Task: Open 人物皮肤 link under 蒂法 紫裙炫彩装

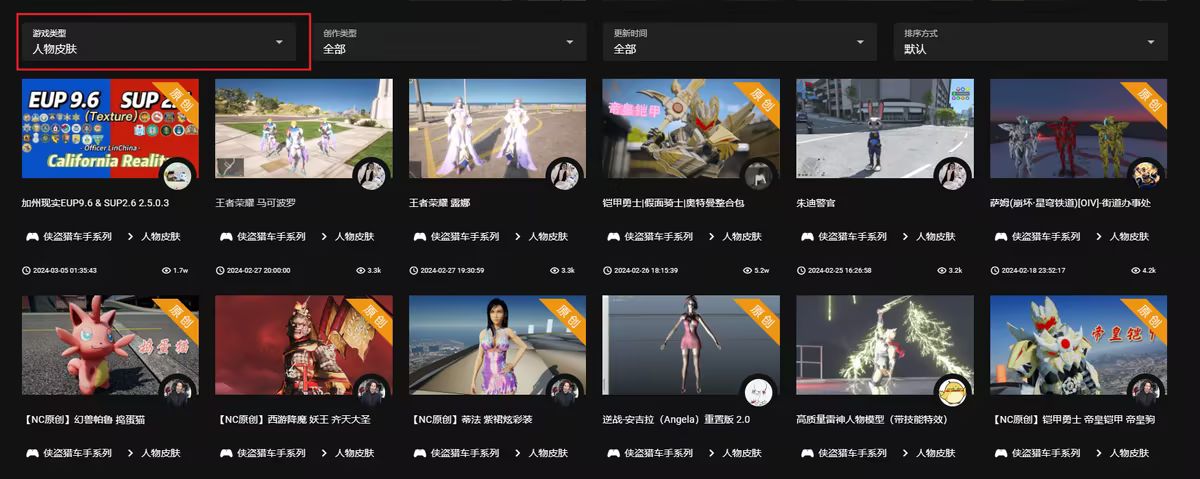Action: [x=547, y=453]
